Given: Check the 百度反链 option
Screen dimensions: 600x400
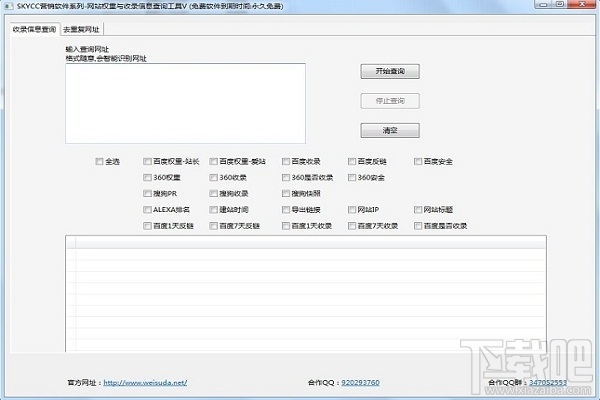Looking at the screenshot, I should 352,162.
